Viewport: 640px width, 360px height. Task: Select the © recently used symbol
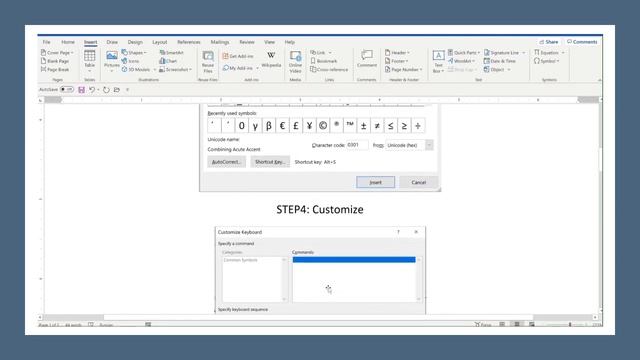(323, 126)
